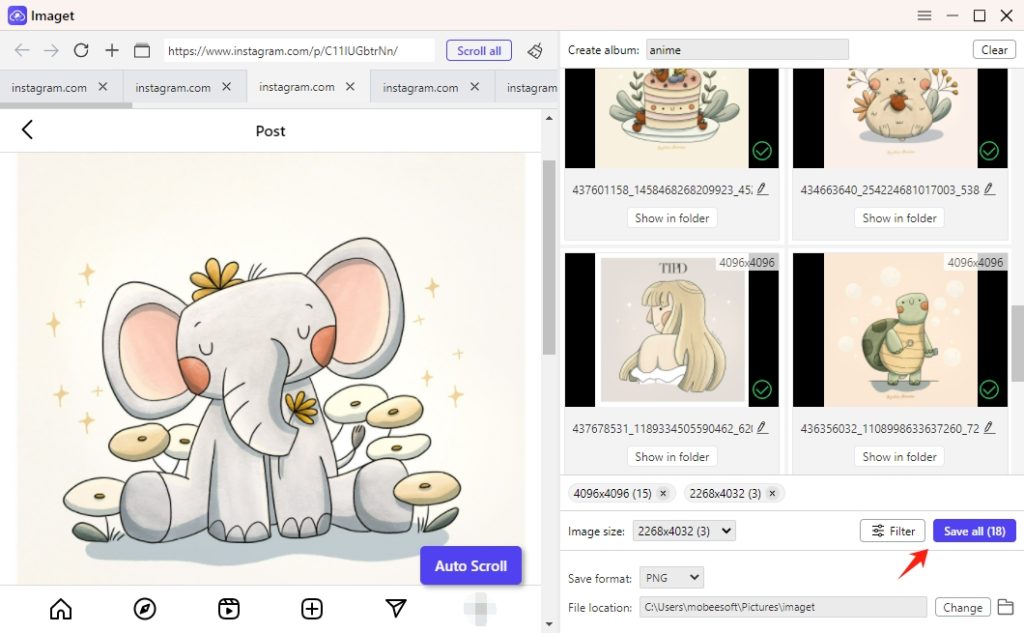Click the Instagram Messenger share icon
The height and width of the screenshot is (633, 1024).
(395, 608)
